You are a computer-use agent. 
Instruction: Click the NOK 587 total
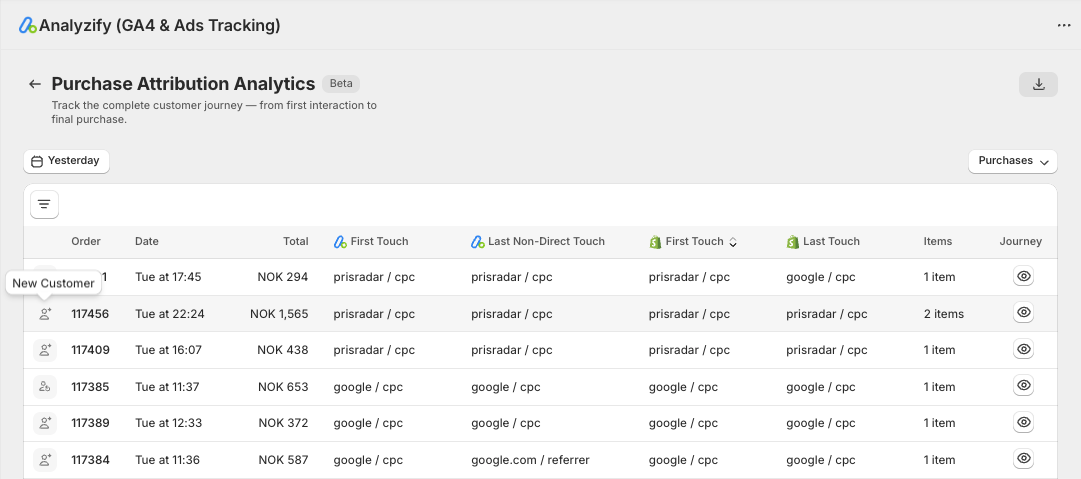point(283,460)
